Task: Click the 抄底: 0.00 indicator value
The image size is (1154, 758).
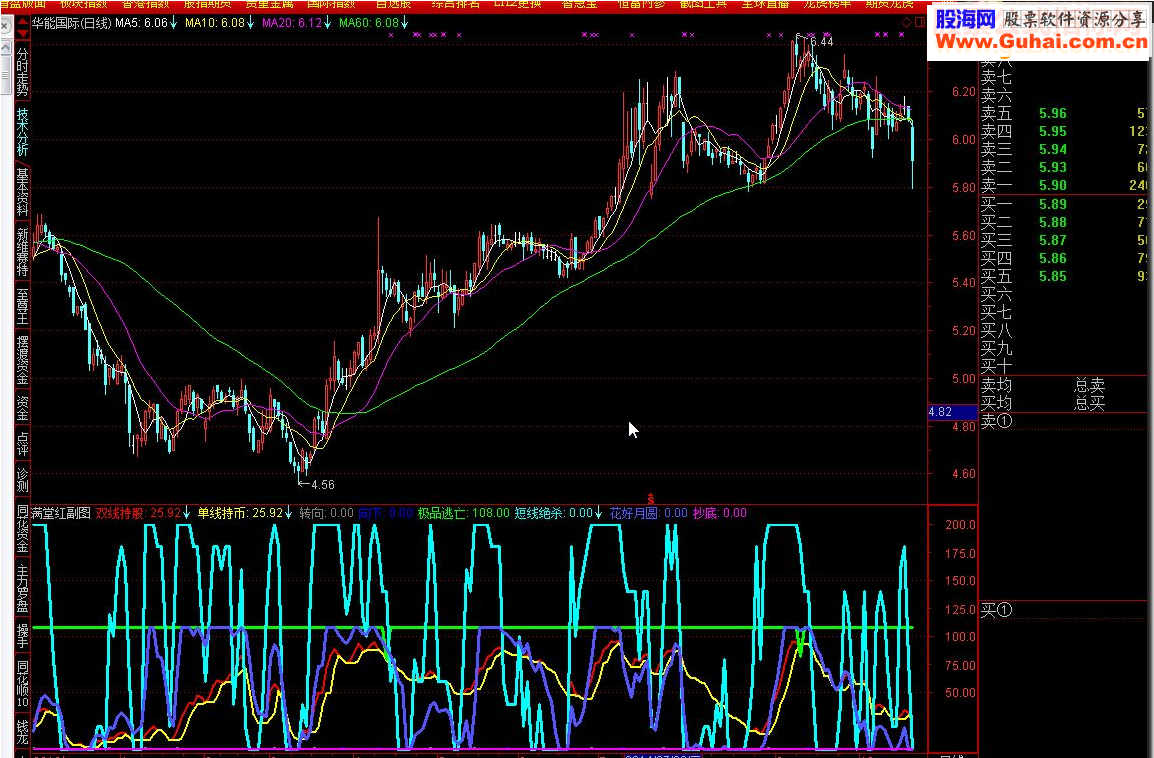Action: pos(720,513)
